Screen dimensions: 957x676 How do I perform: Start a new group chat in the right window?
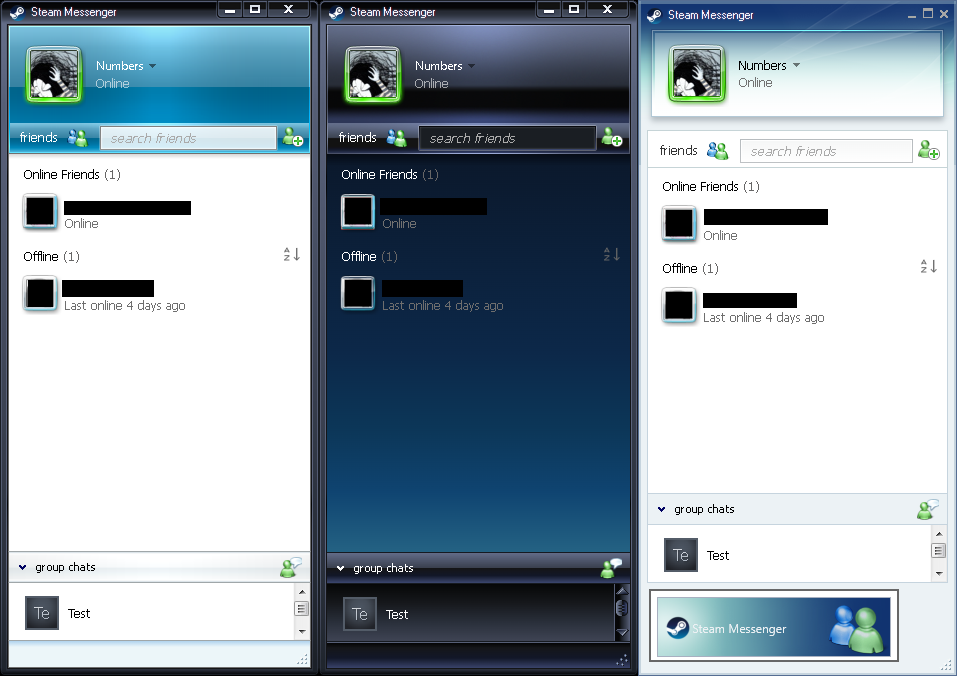pos(928,509)
